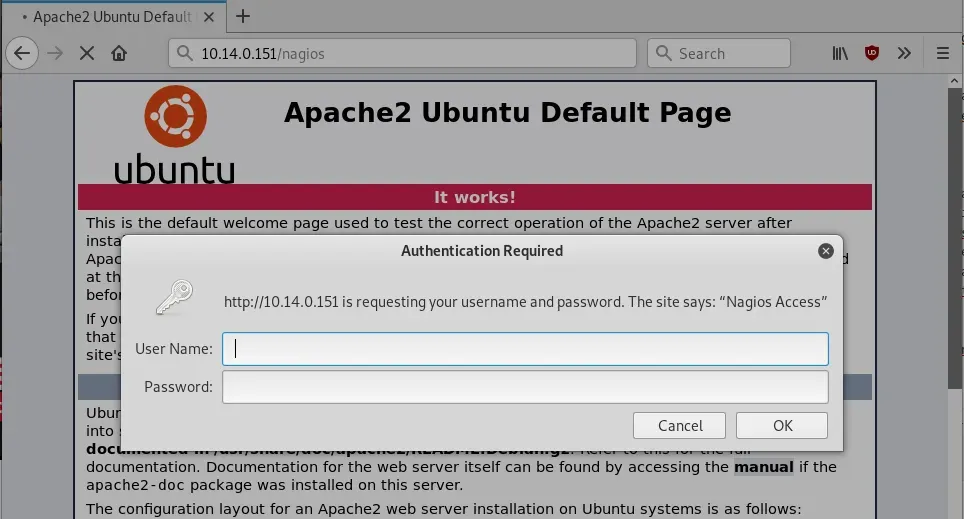Stop loading the page with X button
The image size is (964, 519).
click(87, 53)
